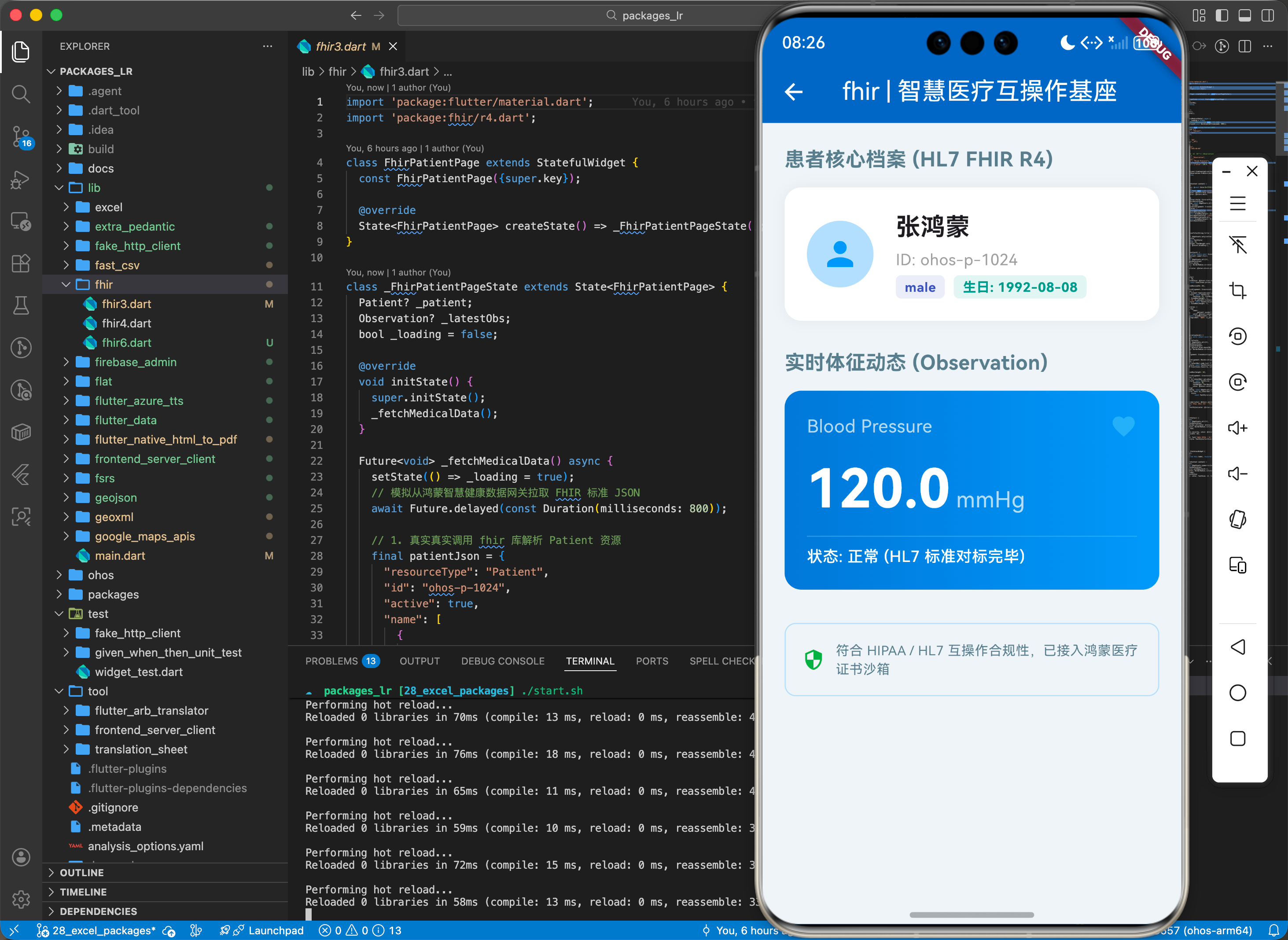Toggle the primary sidebar layout button
Viewport: 1288px width, 940px height.
(x=1222, y=15)
